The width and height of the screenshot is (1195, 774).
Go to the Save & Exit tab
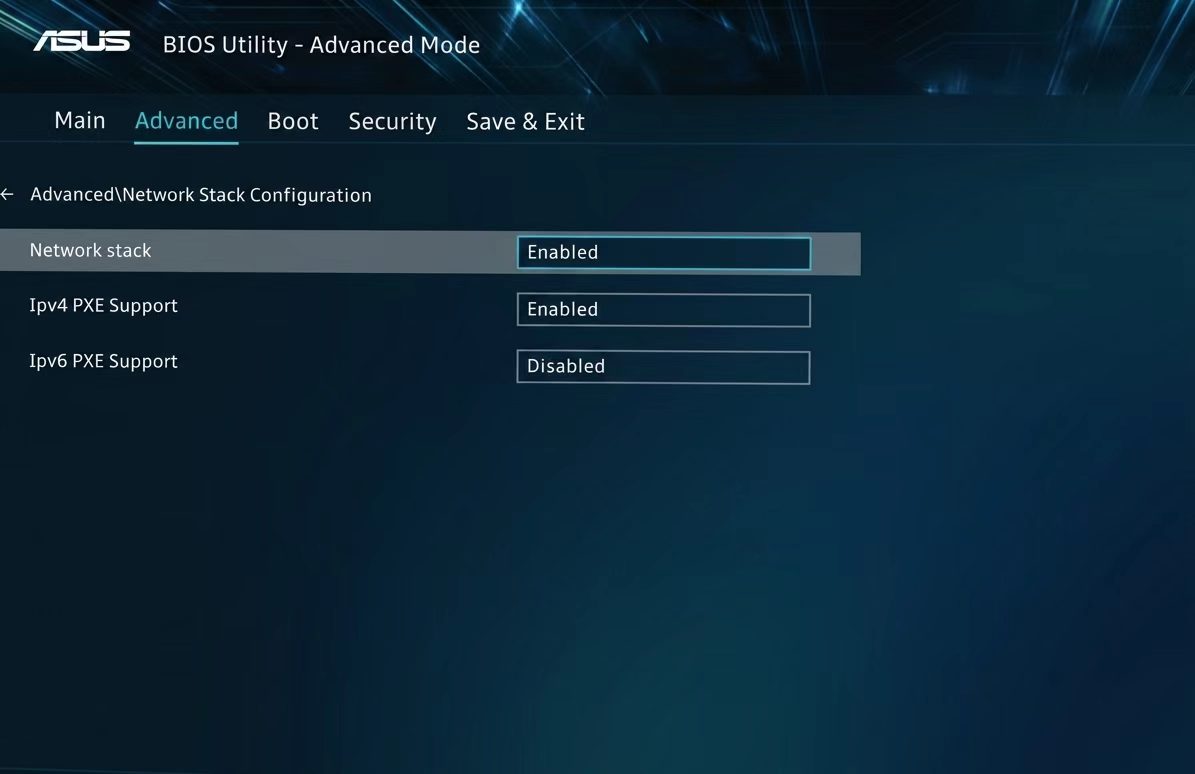[525, 122]
